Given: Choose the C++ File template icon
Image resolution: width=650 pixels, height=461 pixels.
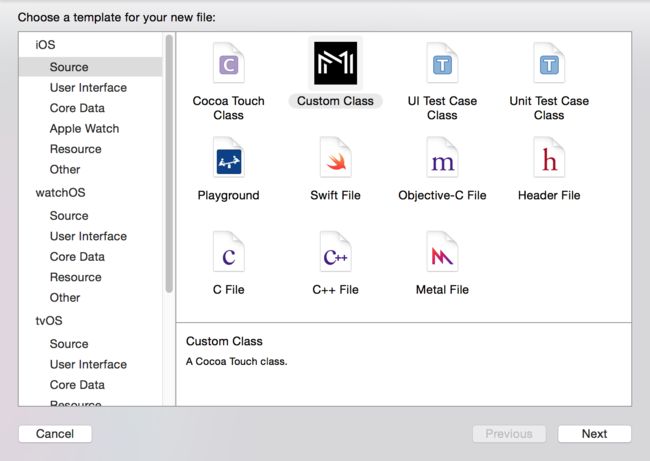Looking at the screenshot, I should (335, 252).
